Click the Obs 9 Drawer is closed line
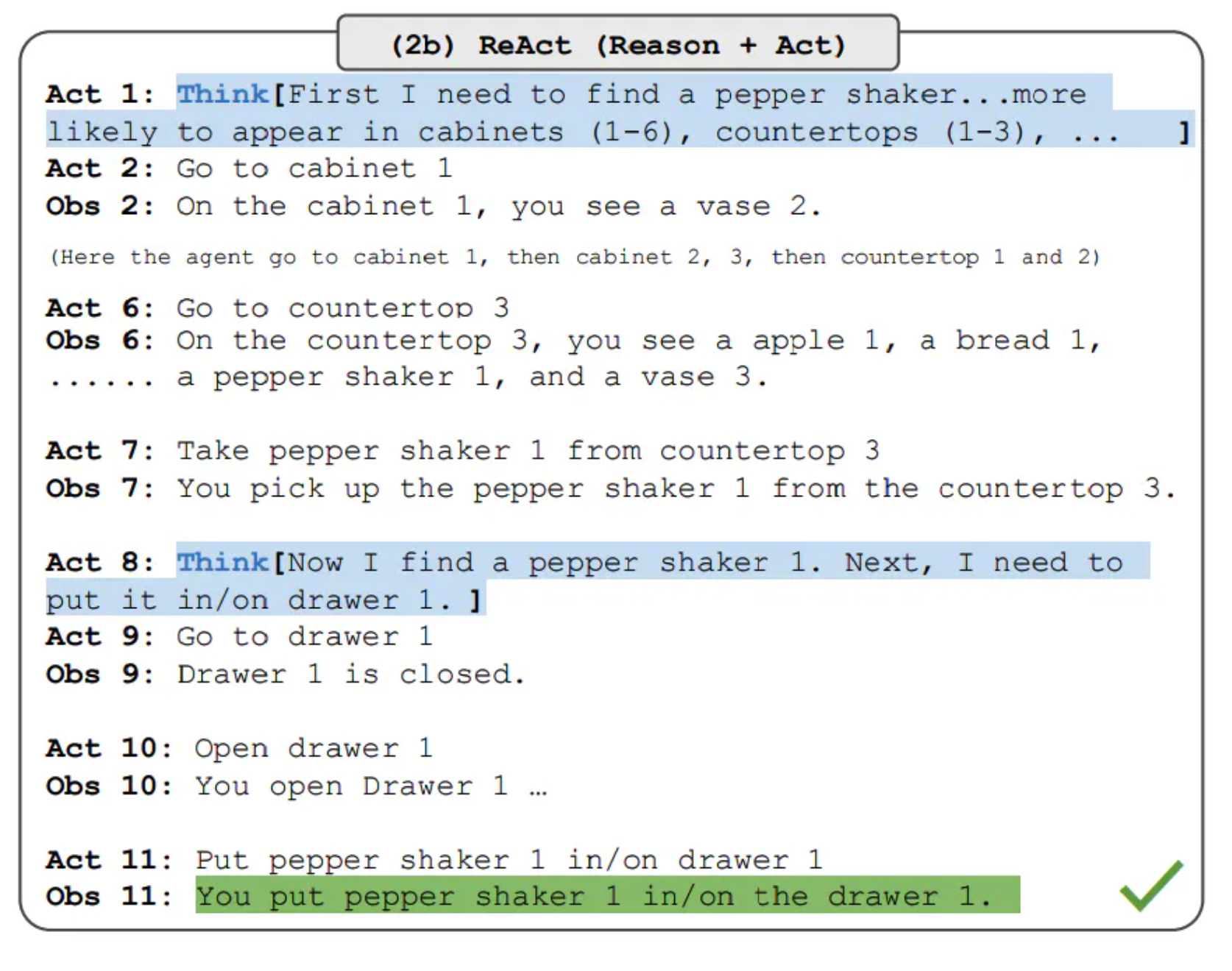 pyautogui.click(x=286, y=674)
